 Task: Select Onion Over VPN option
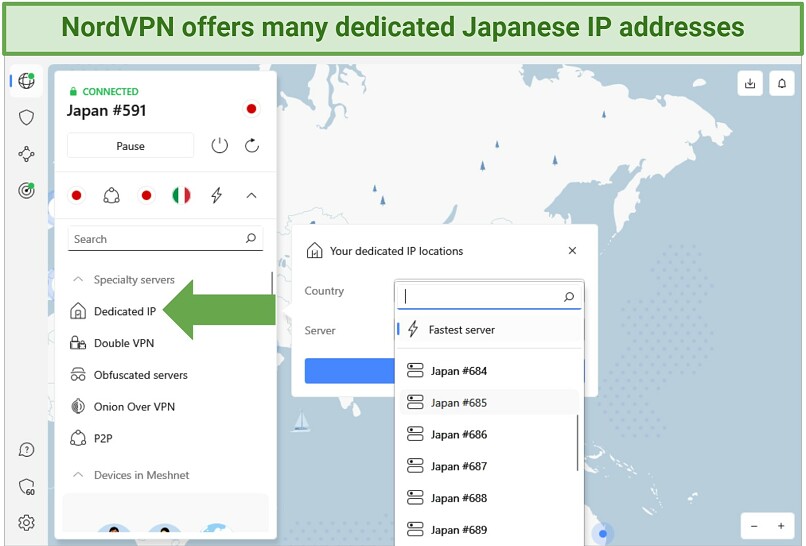(134, 407)
